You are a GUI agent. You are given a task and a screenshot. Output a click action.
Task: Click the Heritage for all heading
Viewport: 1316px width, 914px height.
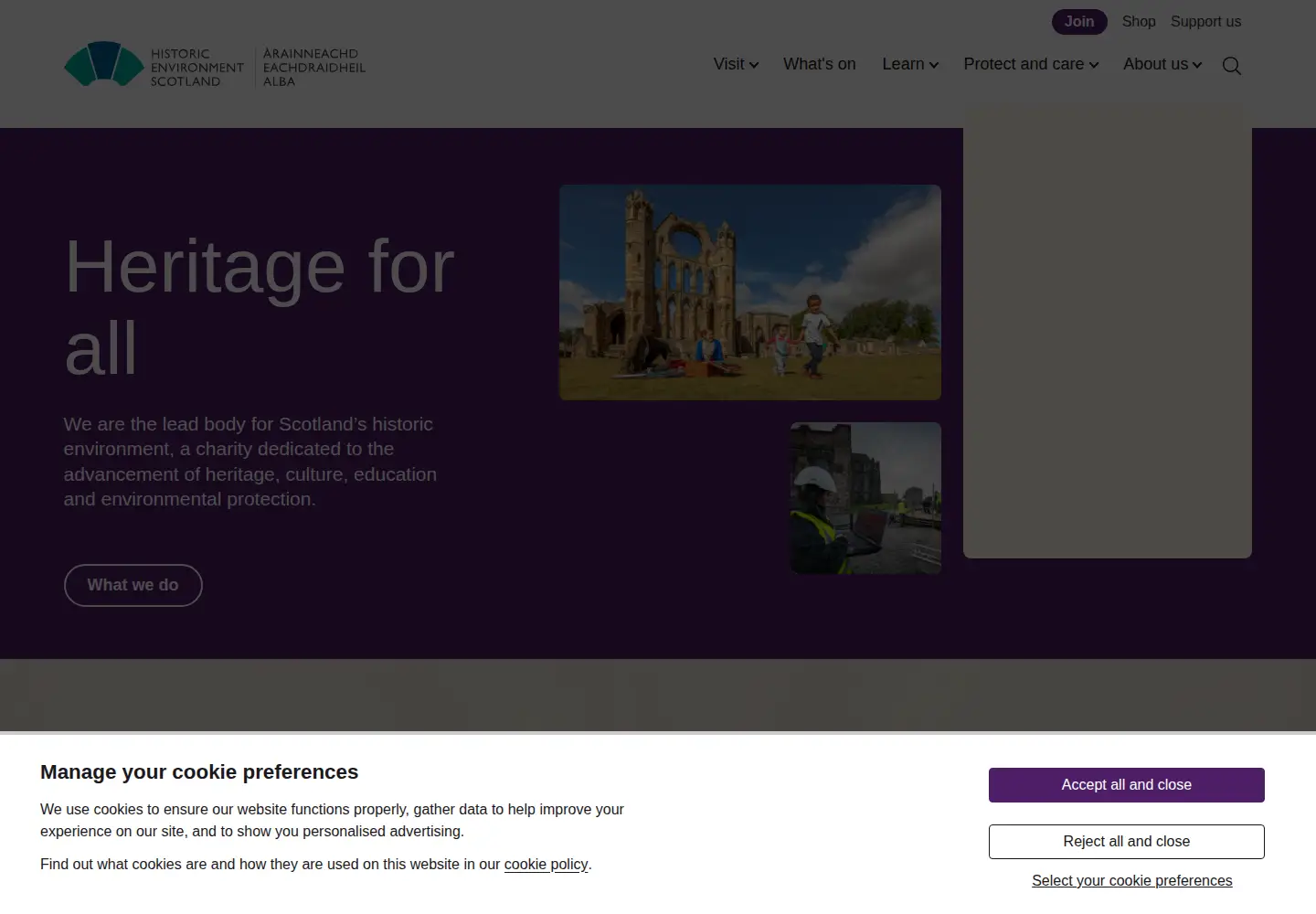260,307
